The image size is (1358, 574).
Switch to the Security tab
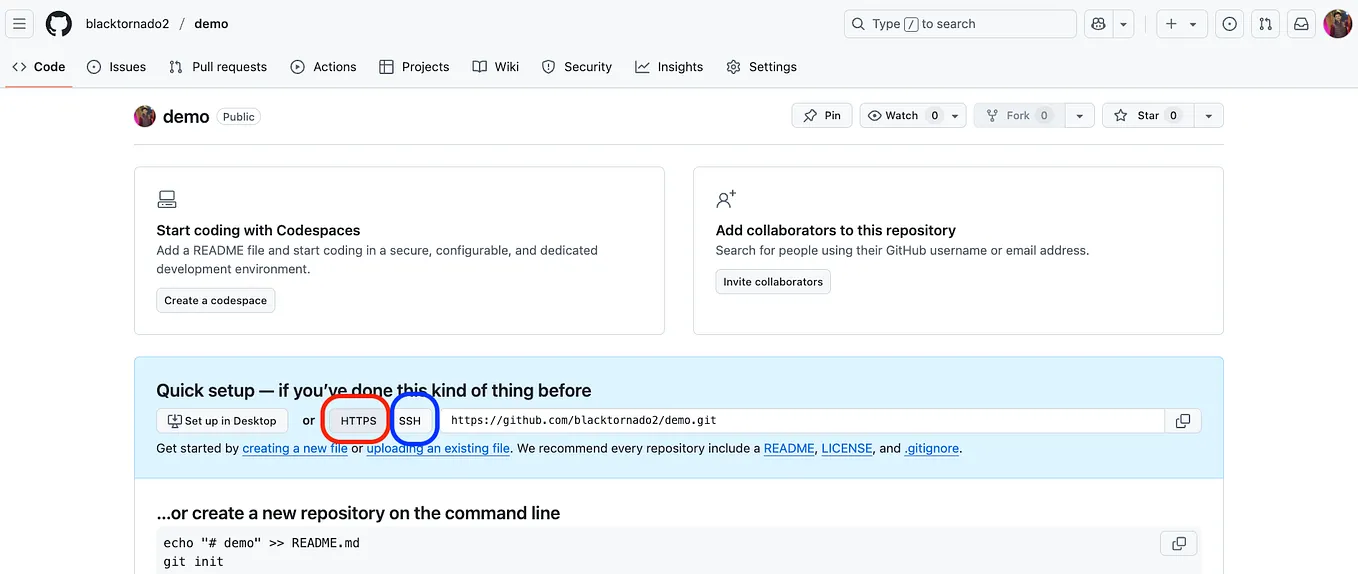click(577, 67)
